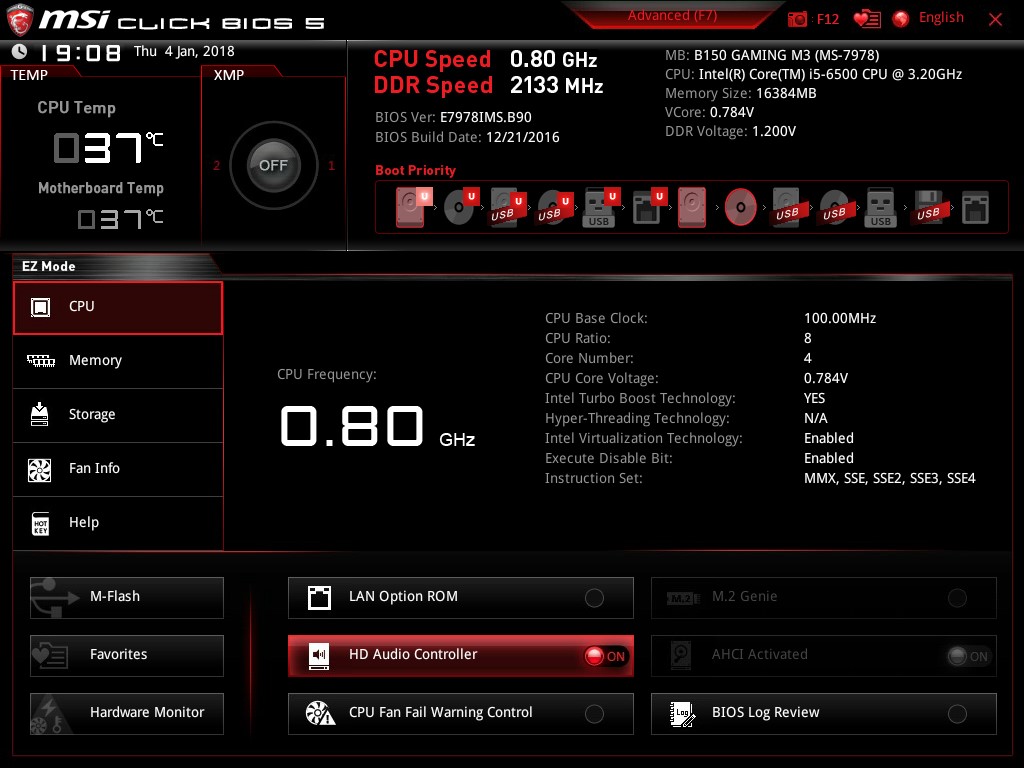Select the red legacy CD/DVD boot icon
The height and width of the screenshot is (768, 1024).
pos(741,207)
